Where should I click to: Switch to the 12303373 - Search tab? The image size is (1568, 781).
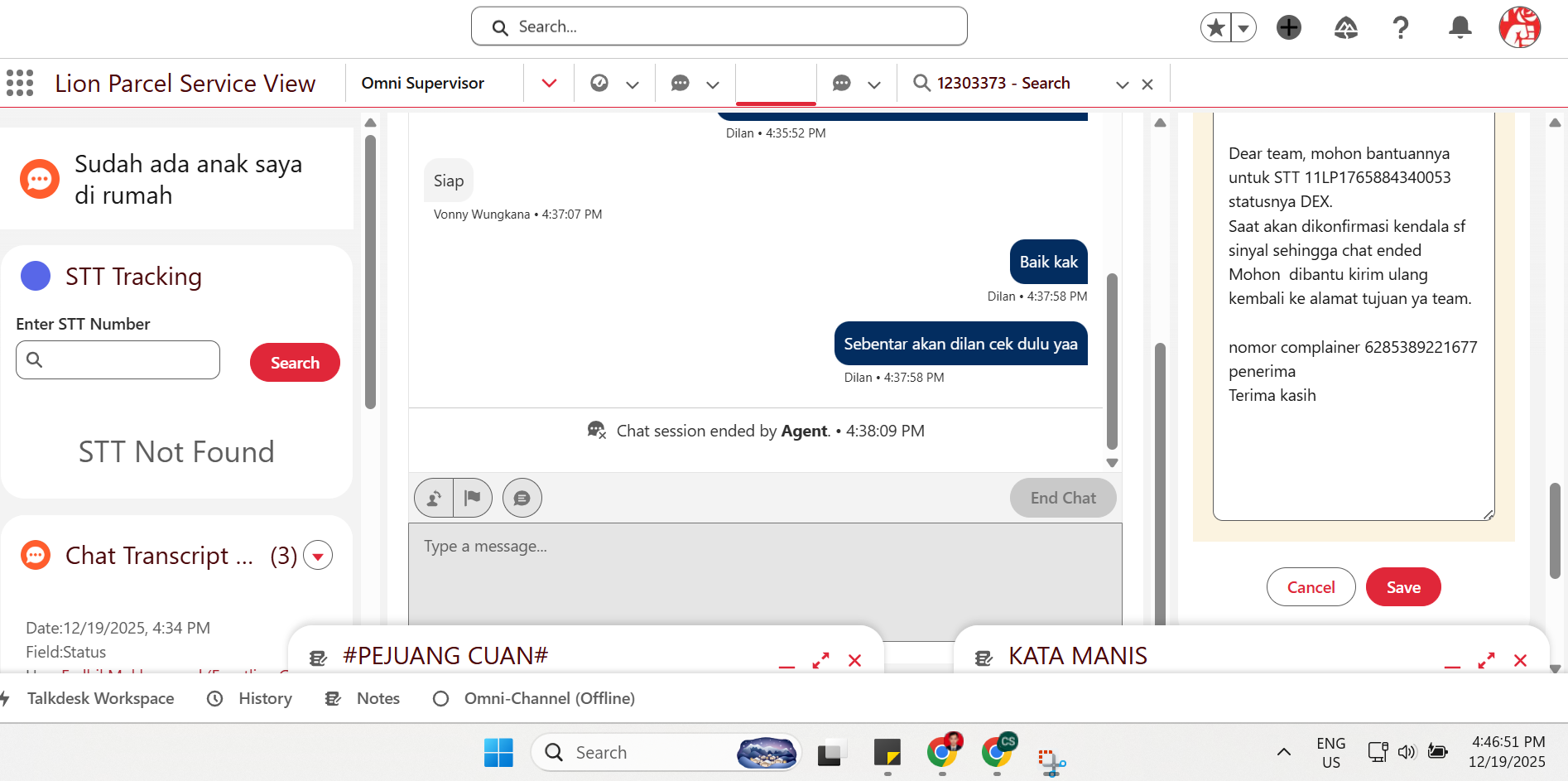pyautogui.click(x=1003, y=83)
